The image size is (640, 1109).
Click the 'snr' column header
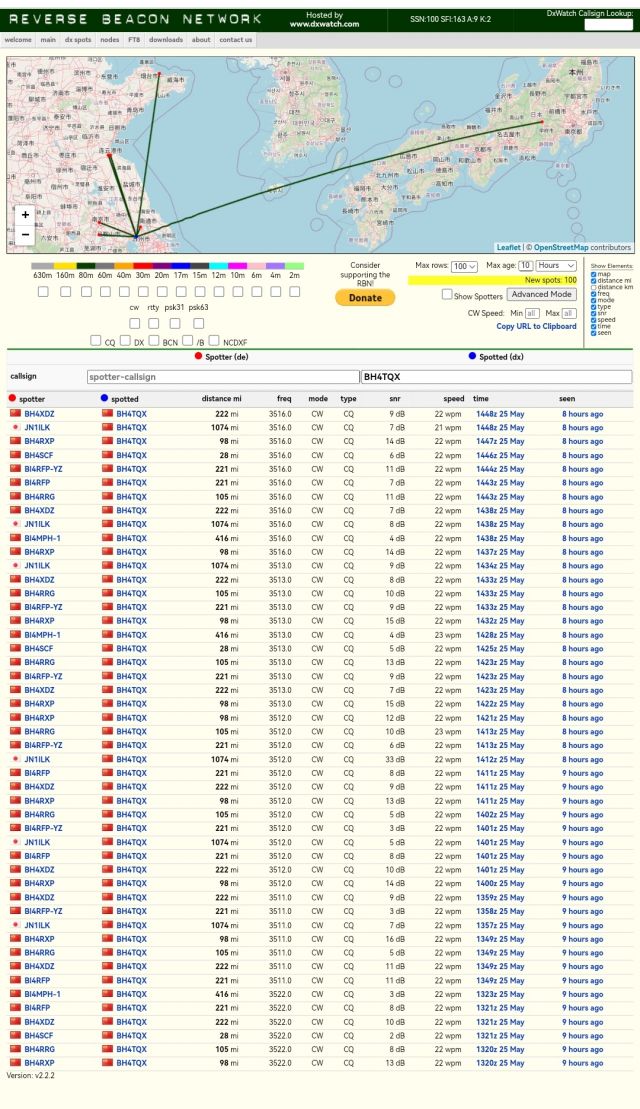[x=395, y=398]
